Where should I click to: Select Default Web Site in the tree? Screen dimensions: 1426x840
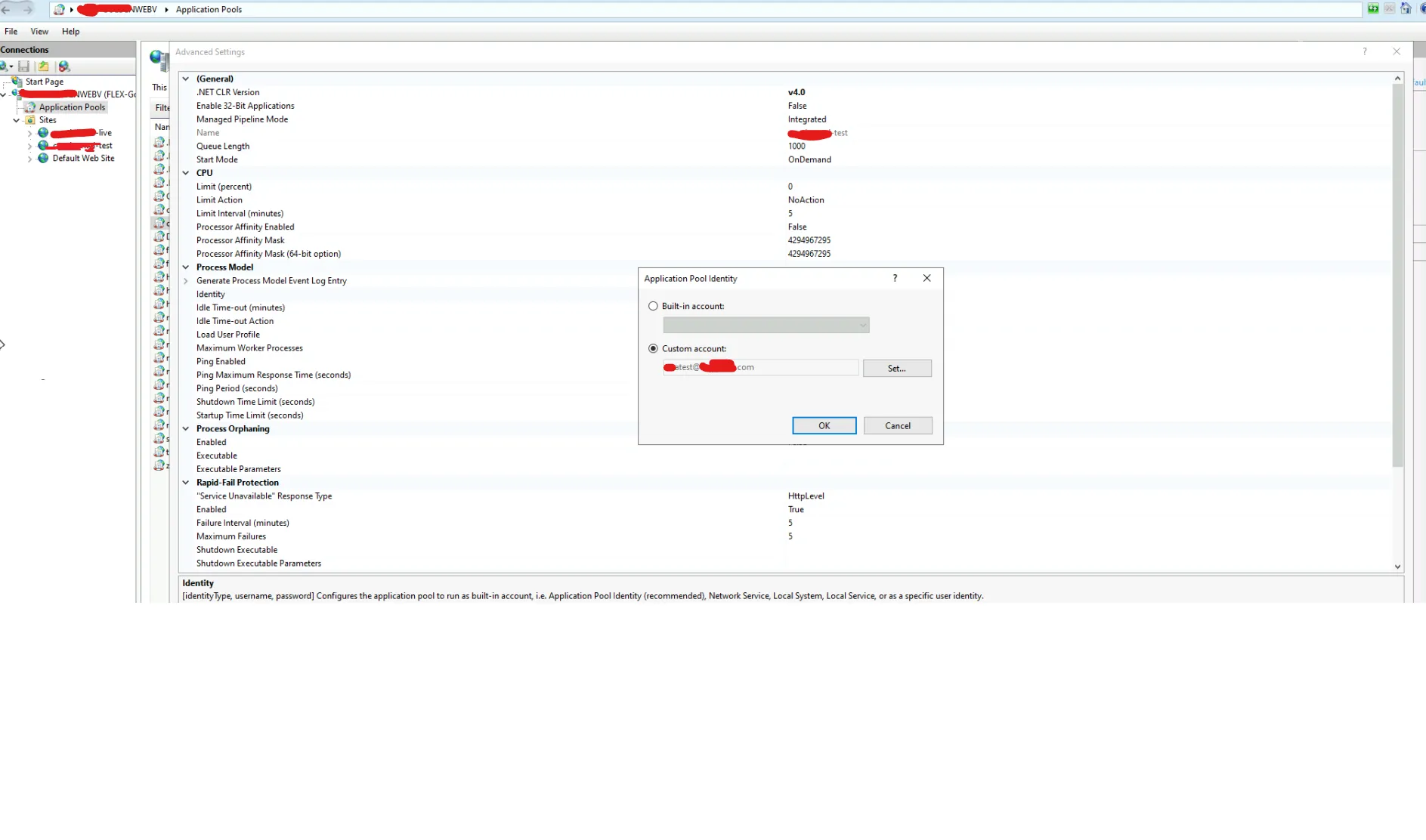click(83, 159)
